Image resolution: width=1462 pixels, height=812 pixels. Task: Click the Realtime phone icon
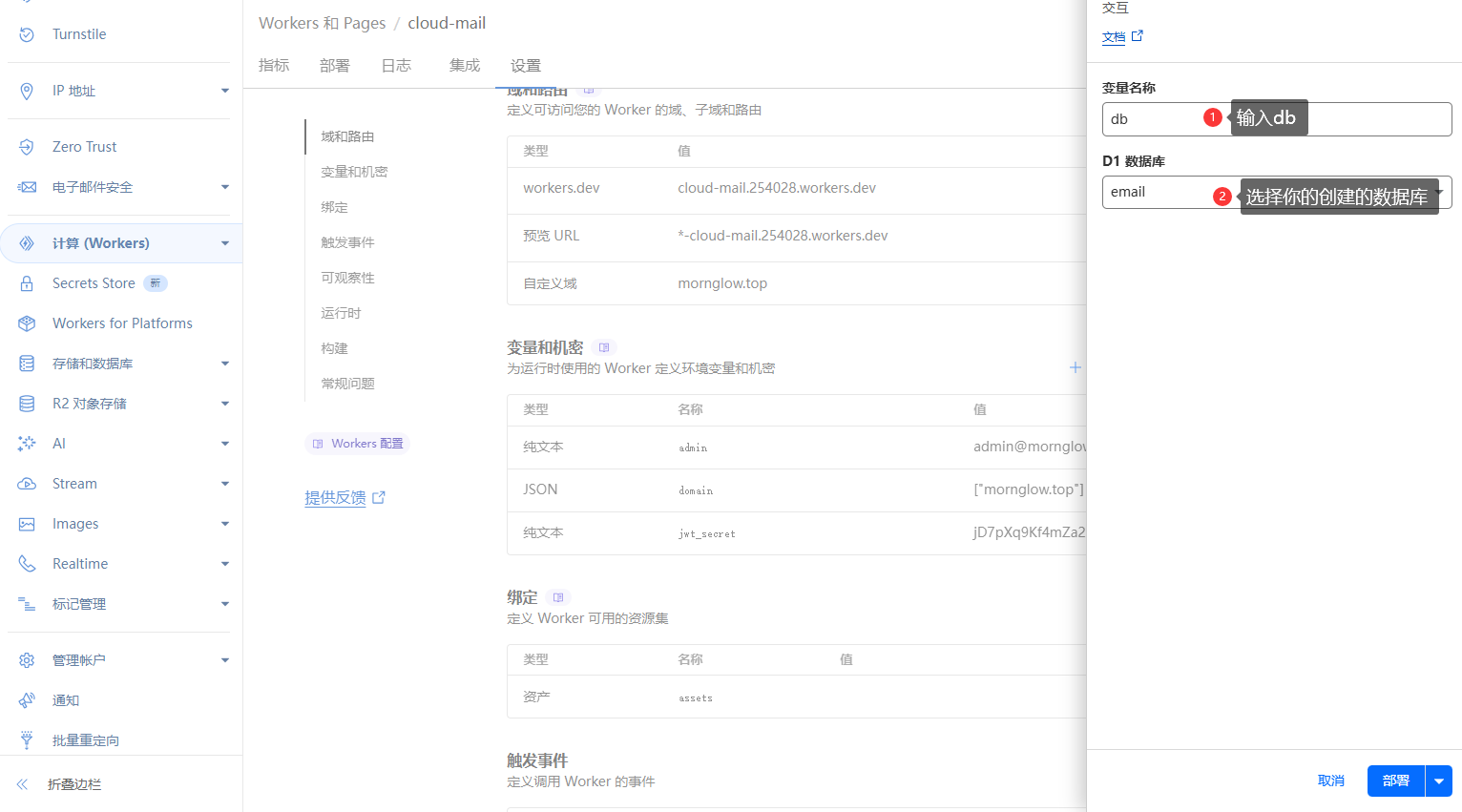[27, 564]
